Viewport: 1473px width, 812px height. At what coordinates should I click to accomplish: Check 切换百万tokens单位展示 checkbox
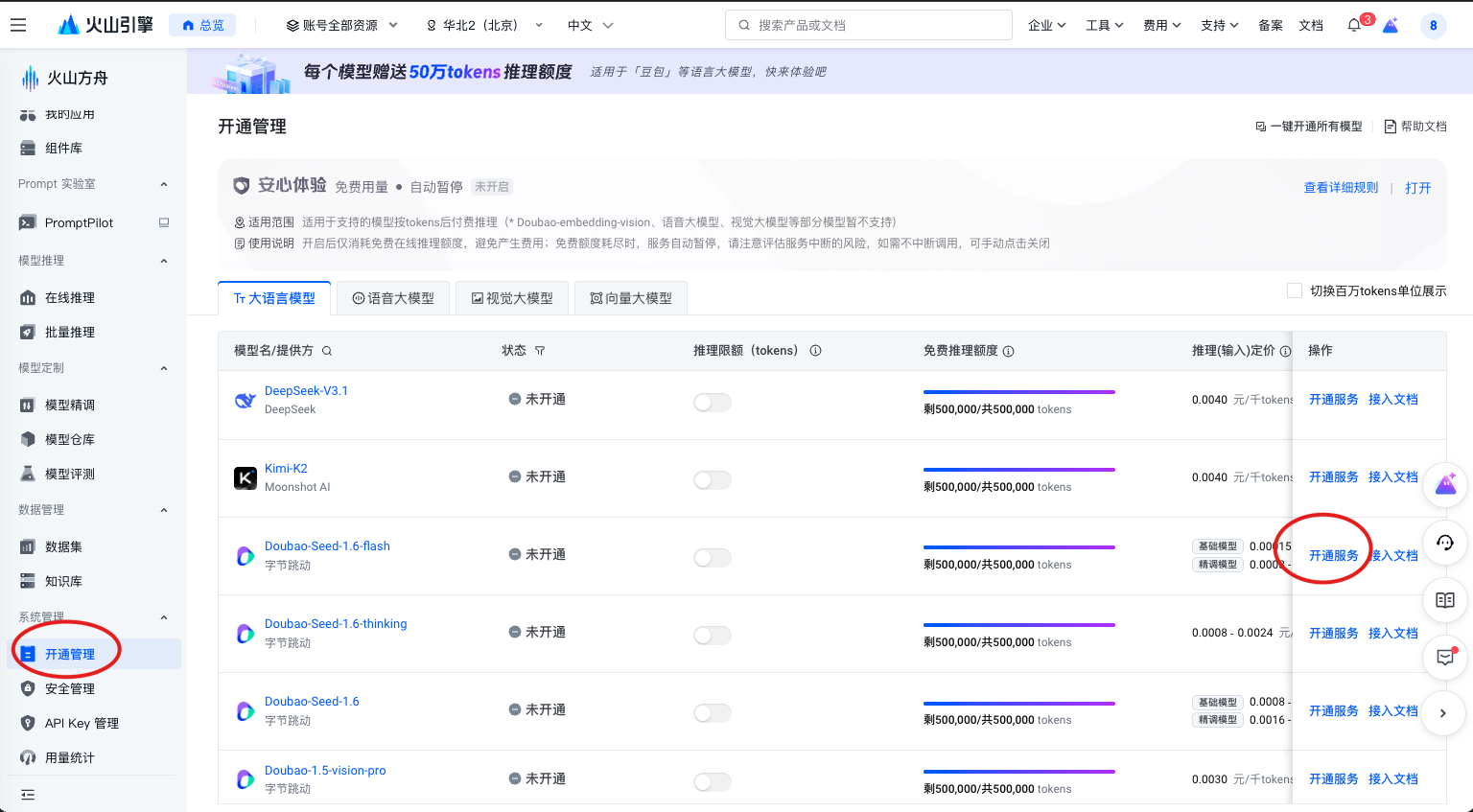(1295, 290)
